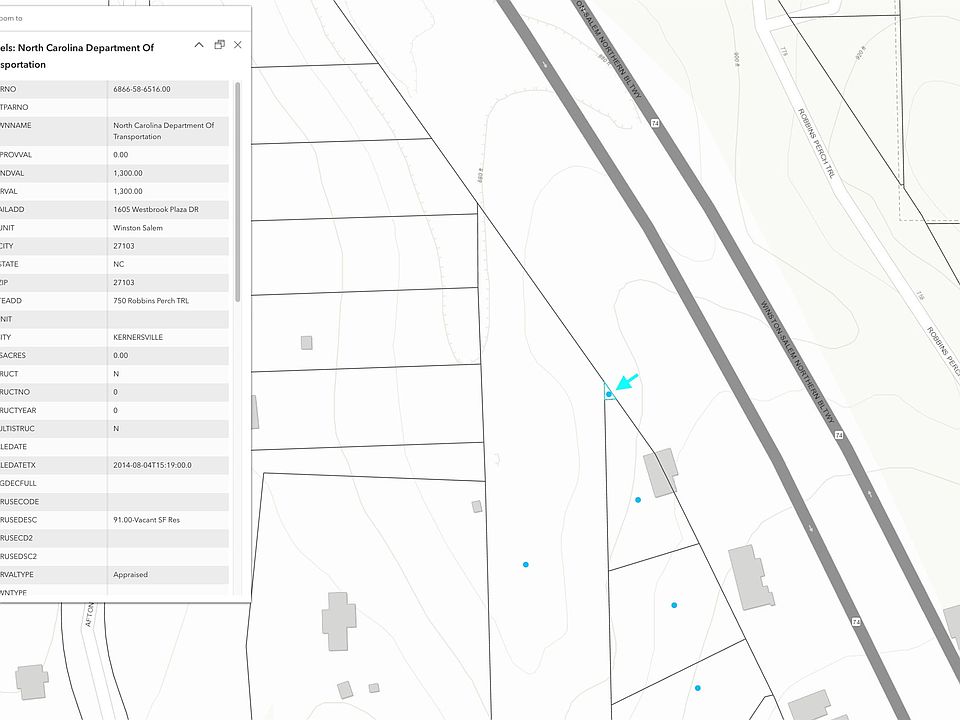Click the 'Appraised' value

click(x=130, y=575)
